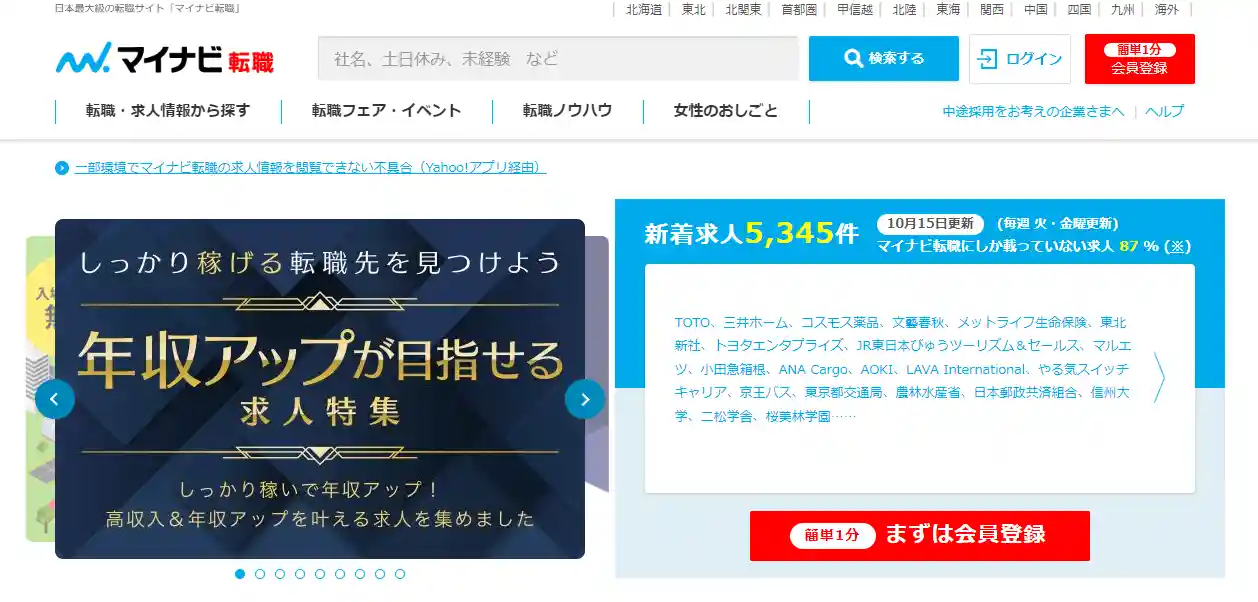
Task: Select 北海道 region link
Action: click(x=644, y=9)
